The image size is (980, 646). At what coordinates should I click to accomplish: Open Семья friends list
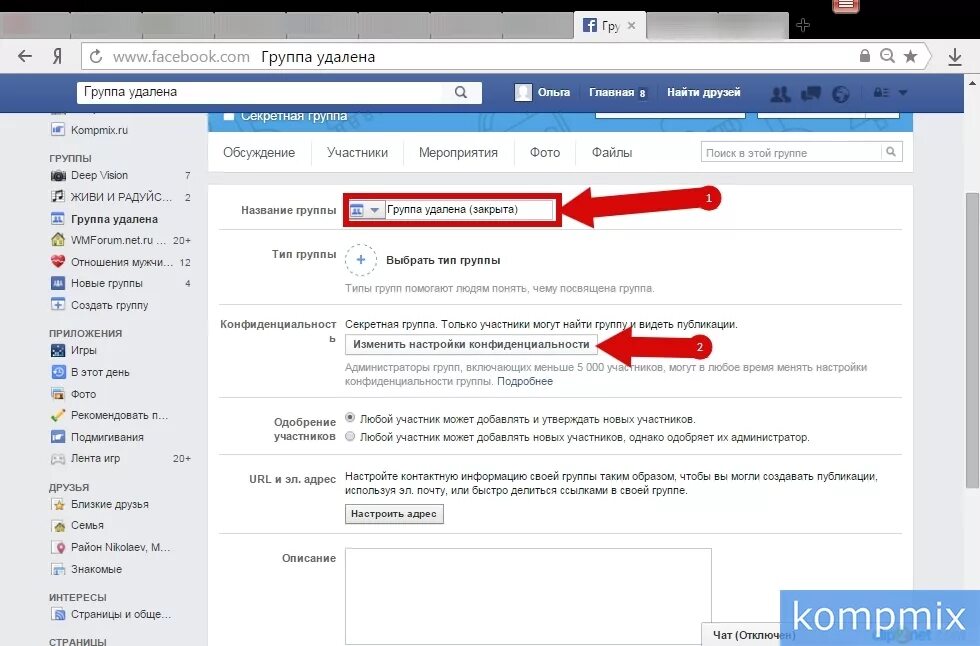88,525
